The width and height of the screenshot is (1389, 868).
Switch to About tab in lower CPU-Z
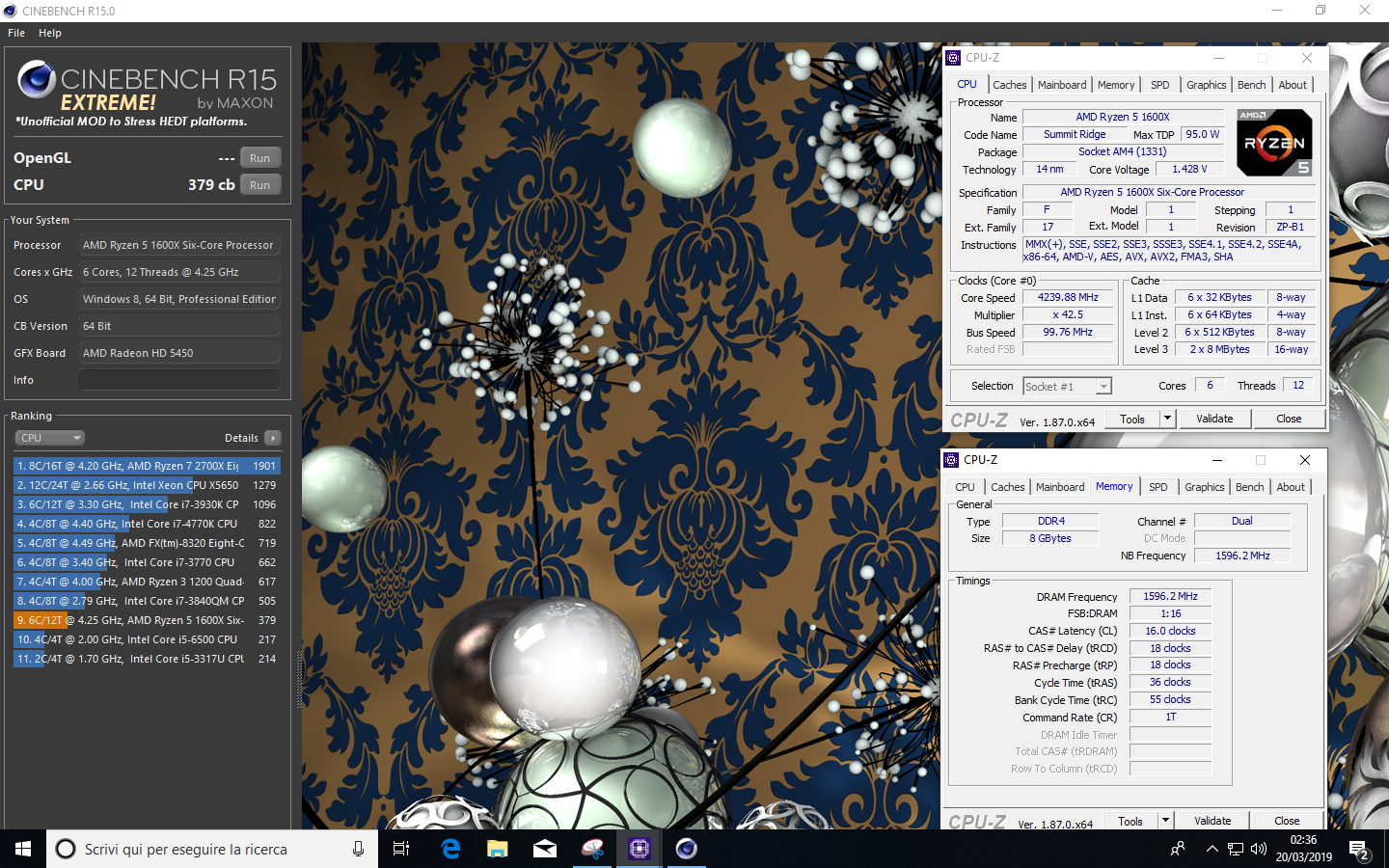click(x=1291, y=487)
